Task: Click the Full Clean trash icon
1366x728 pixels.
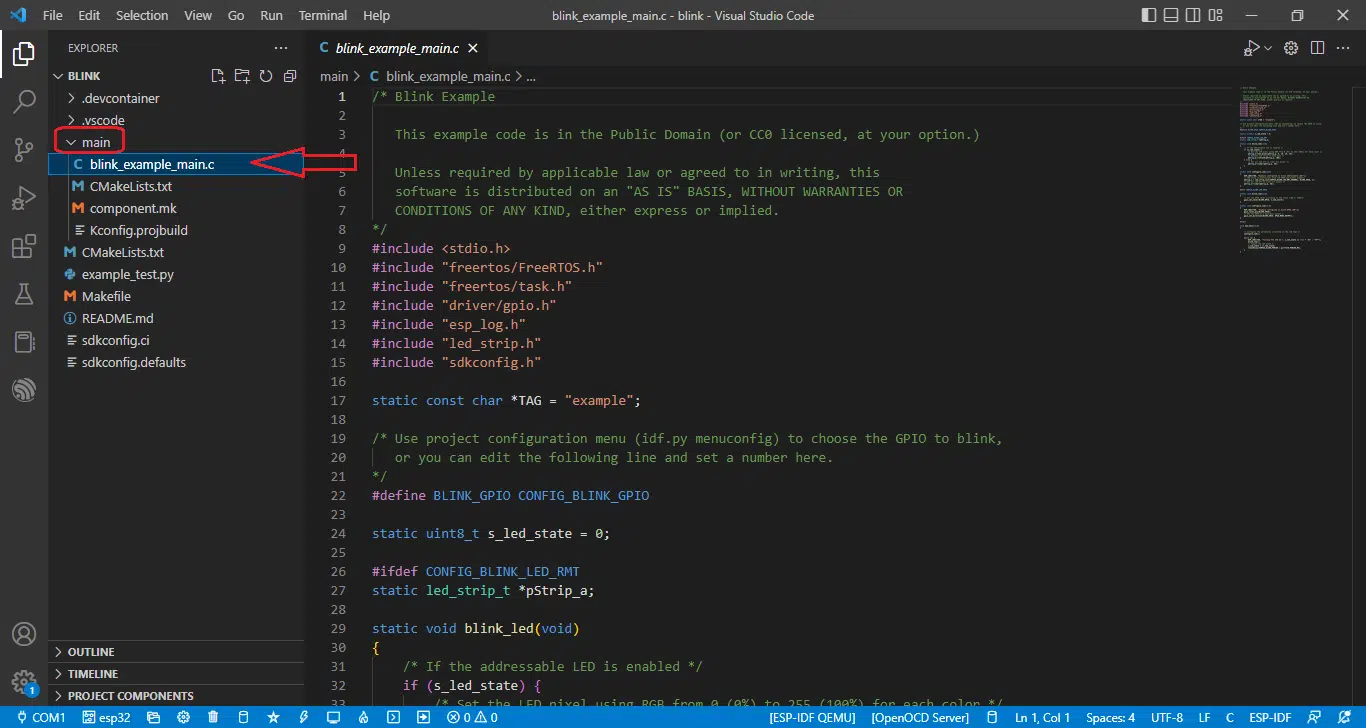Action: [213, 717]
